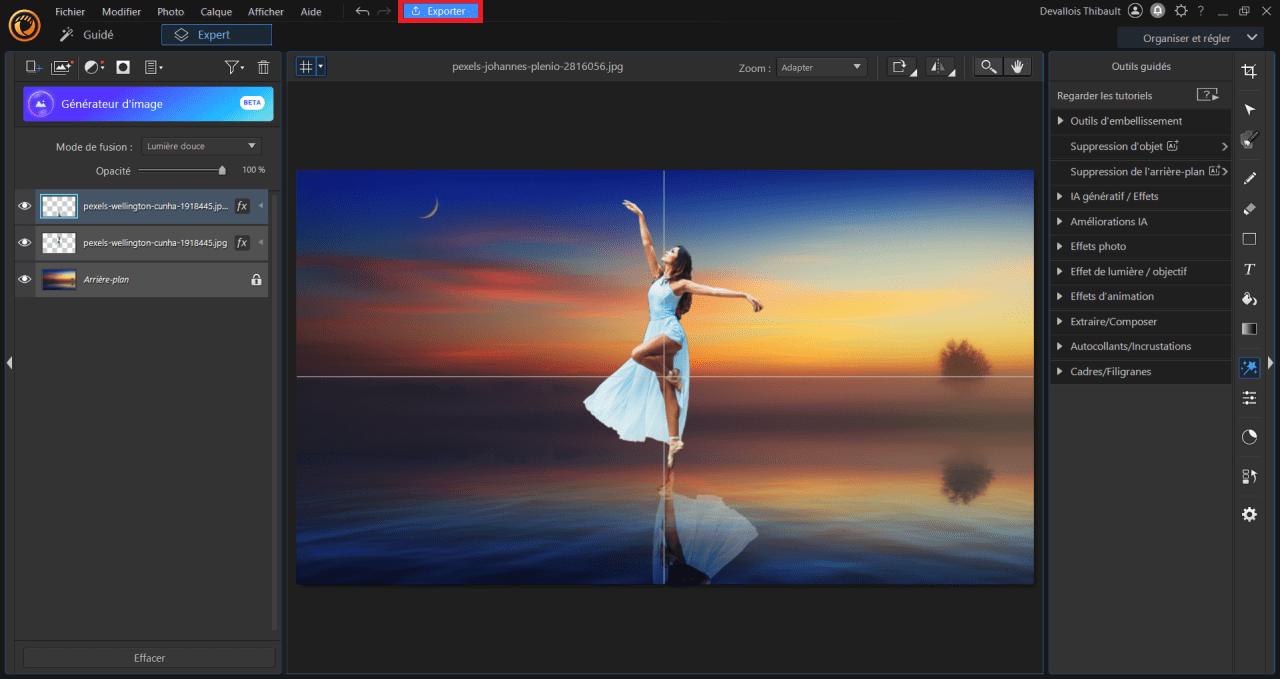Open the Mode de fusion dropdown
This screenshot has width=1280, height=679.
click(201, 146)
